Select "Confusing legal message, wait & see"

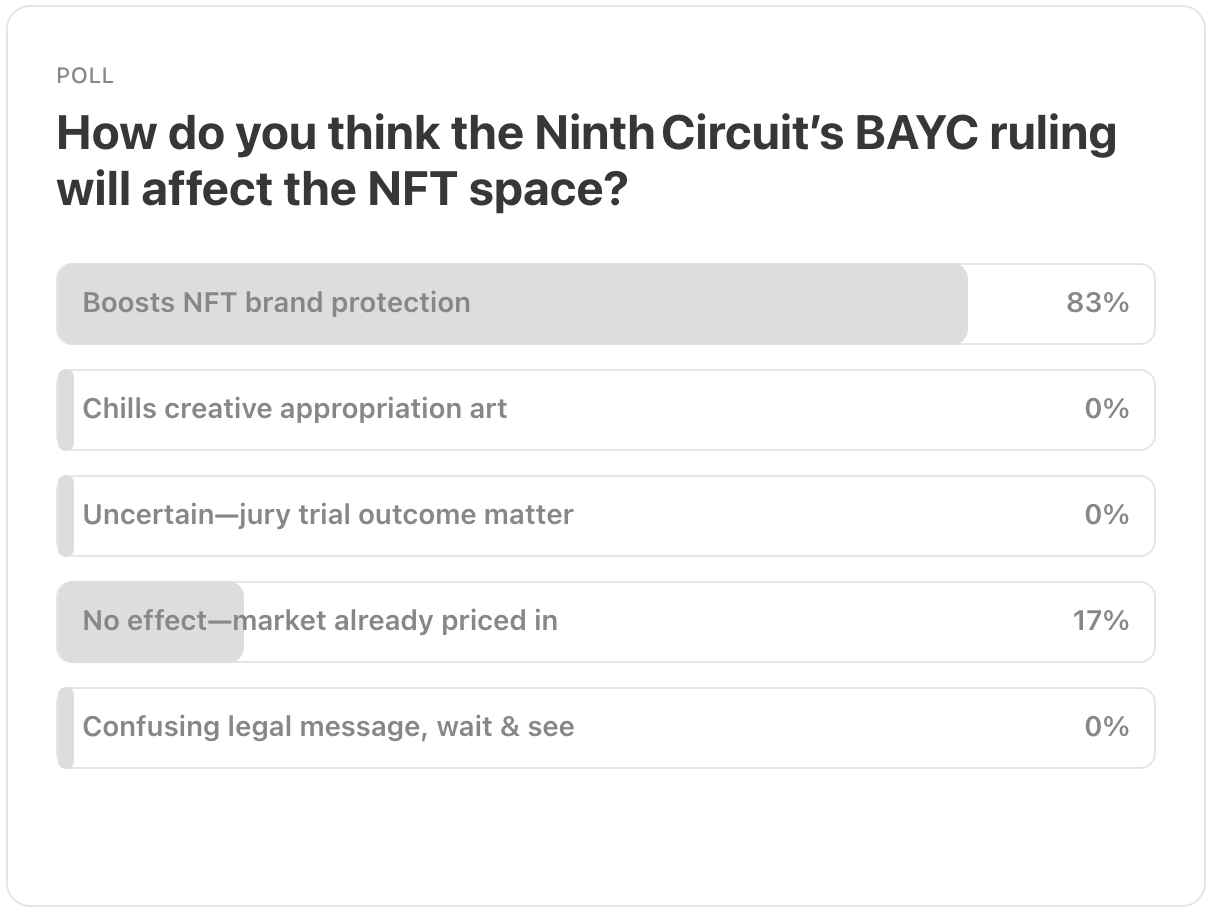(x=328, y=727)
